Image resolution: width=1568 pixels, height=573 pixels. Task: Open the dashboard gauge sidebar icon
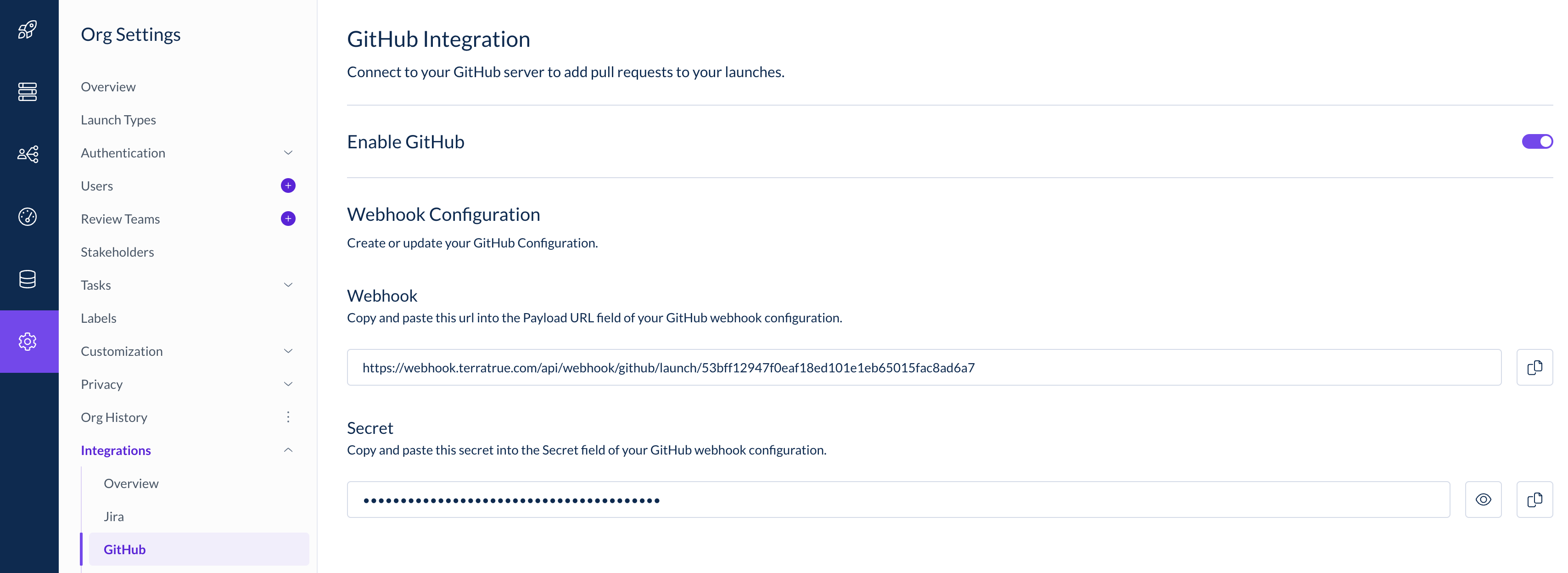[28, 217]
